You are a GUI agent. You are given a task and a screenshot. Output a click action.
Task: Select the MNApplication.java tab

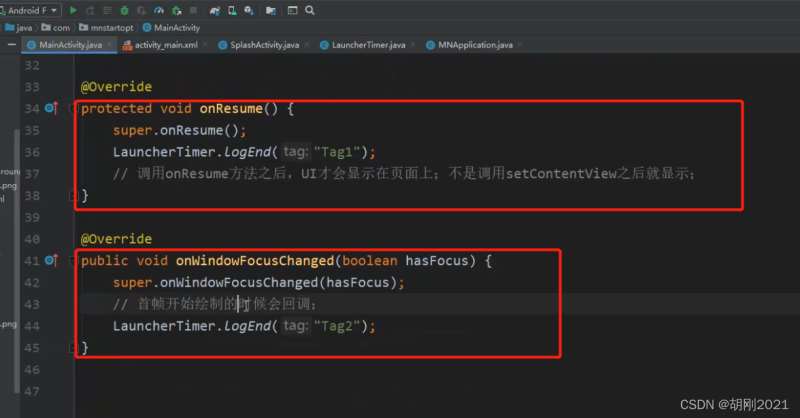tap(474, 45)
